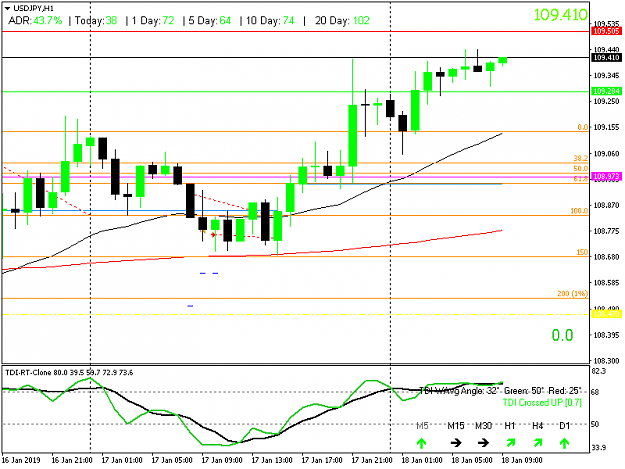This screenshot has width=625, height=469.
Task: Click the large green 0.0 readout
Action: tap(562, 335)
